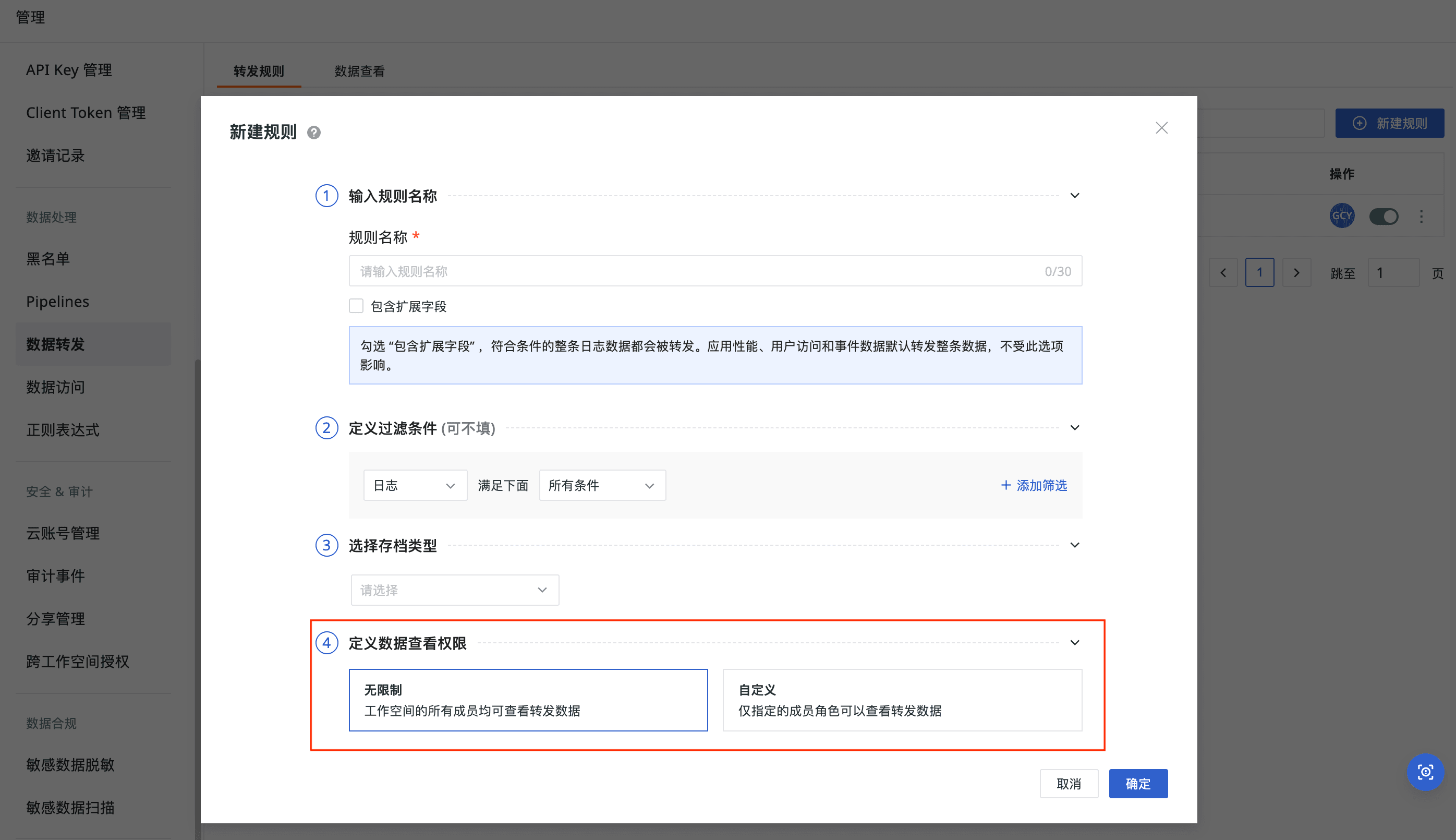Click the GCY avatar icon

(1342, 216)
